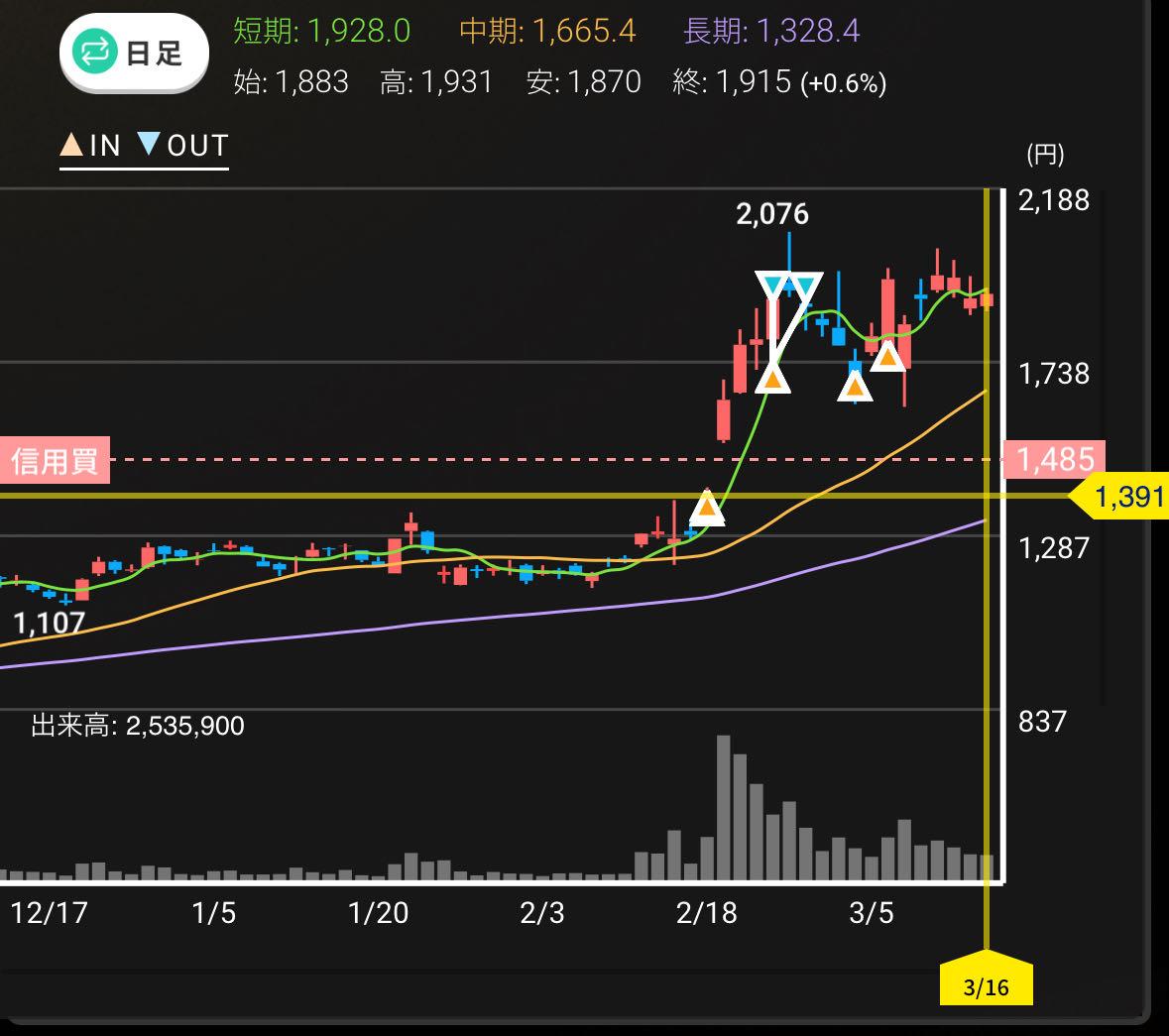Tap the 短期 moving average value
Screen dimensions: 1169x1036
(321, 32)
